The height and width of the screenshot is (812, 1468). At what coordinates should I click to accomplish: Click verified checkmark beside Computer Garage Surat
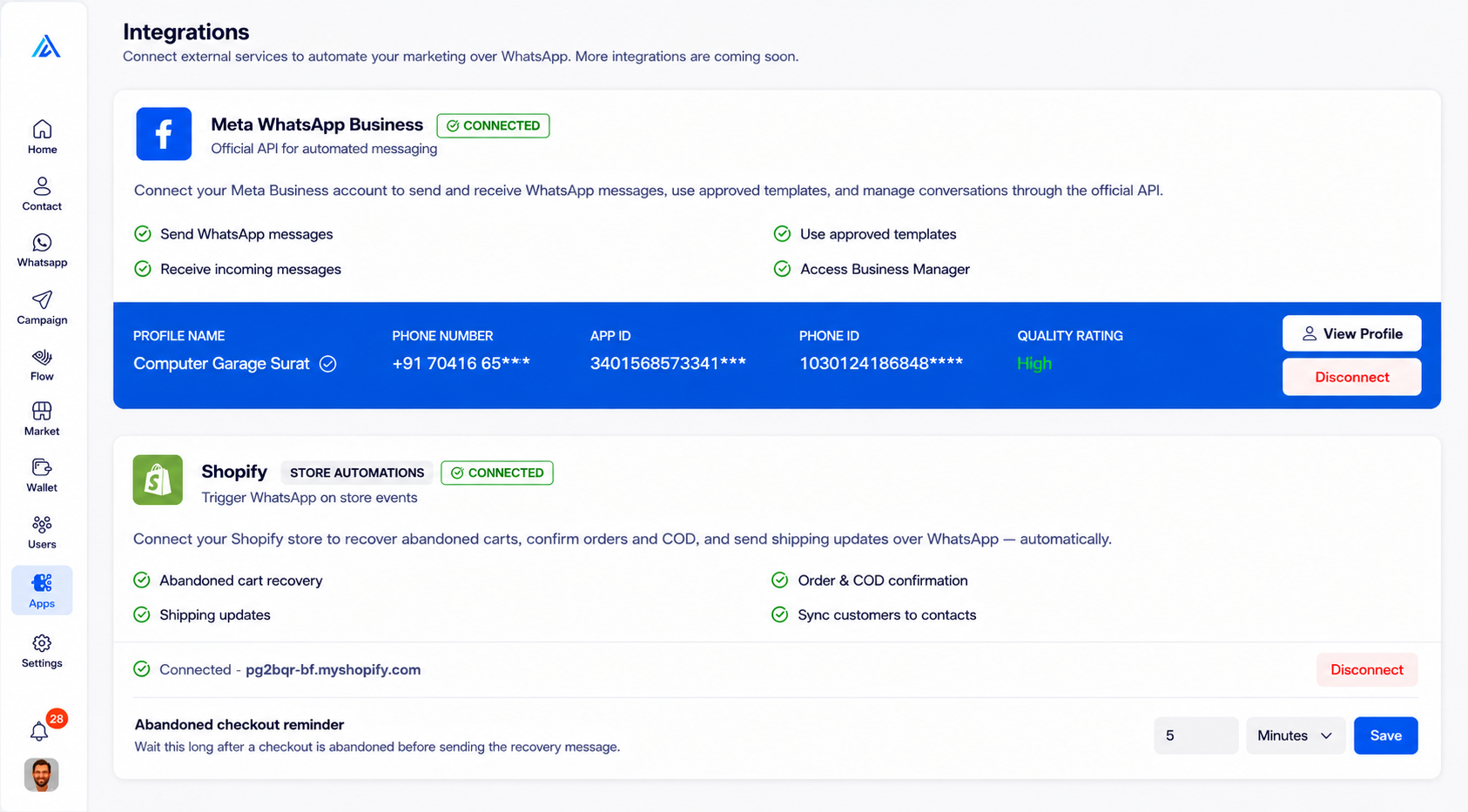coord(328,364)
